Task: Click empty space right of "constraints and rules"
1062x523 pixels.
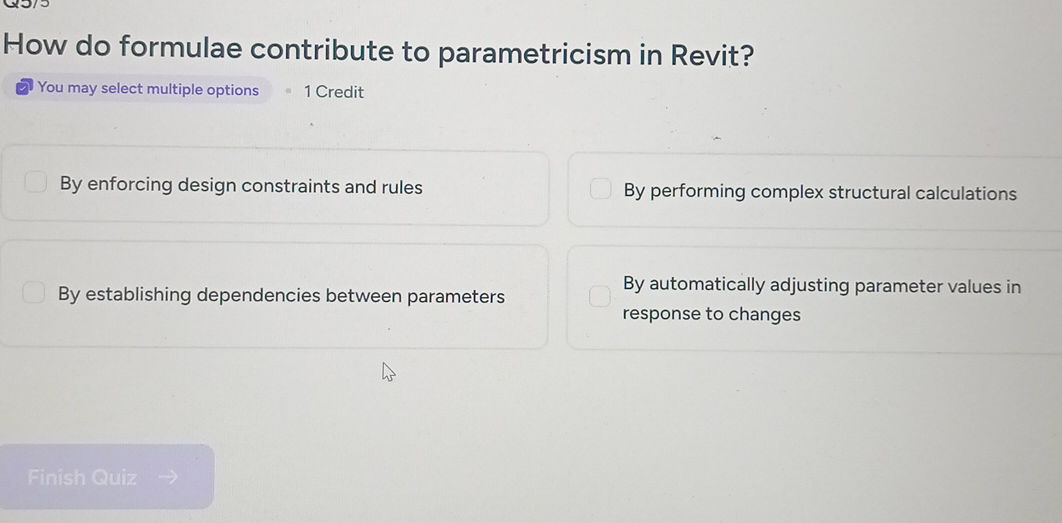Action: (485, 188)
